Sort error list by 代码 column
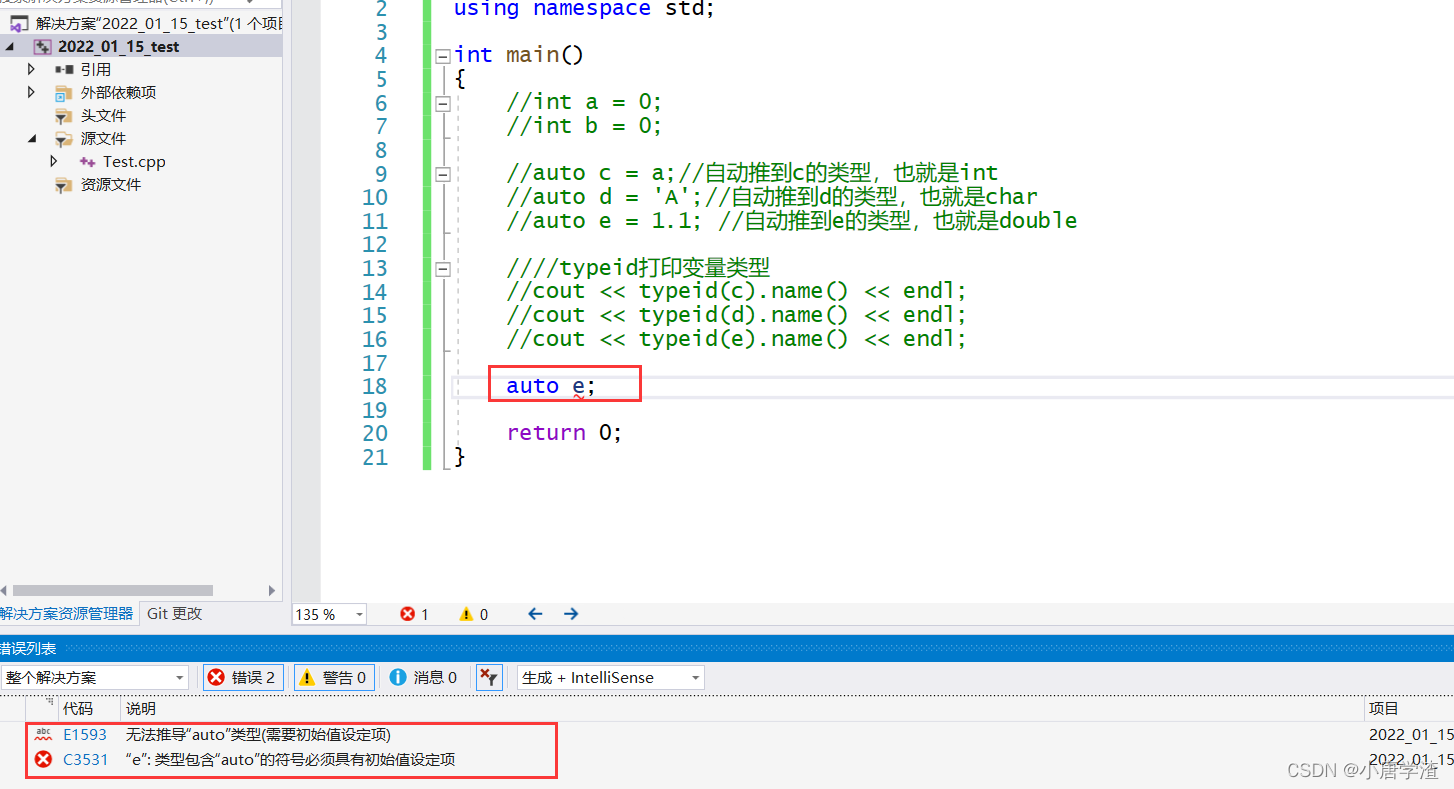Screen dimensions: 1454x789 89,709
